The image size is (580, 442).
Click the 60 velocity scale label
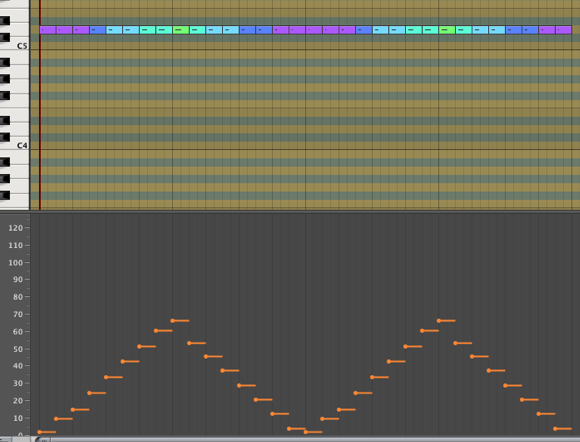18,331
